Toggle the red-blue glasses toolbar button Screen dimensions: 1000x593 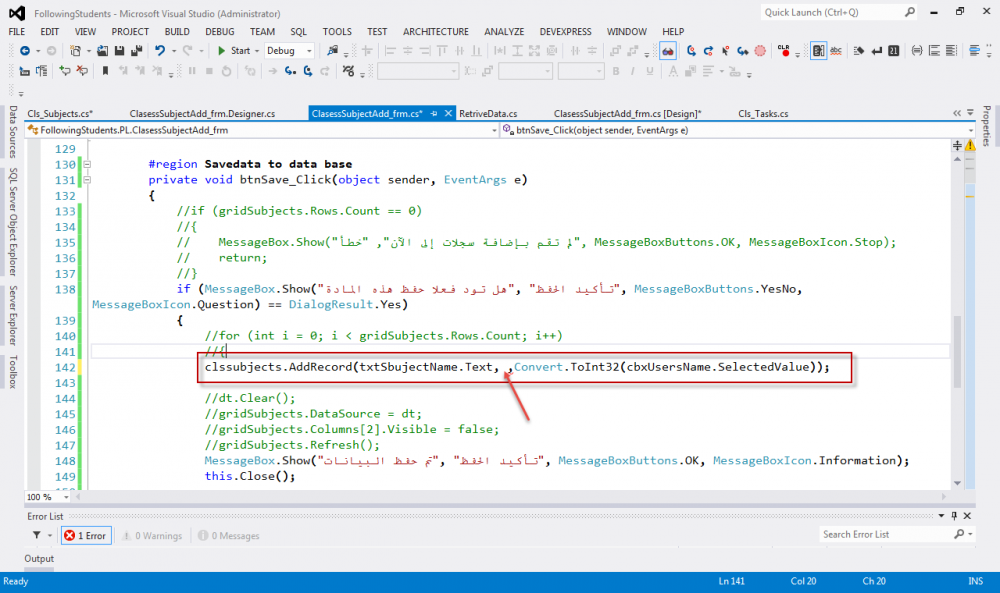click(x=668, y=51)
